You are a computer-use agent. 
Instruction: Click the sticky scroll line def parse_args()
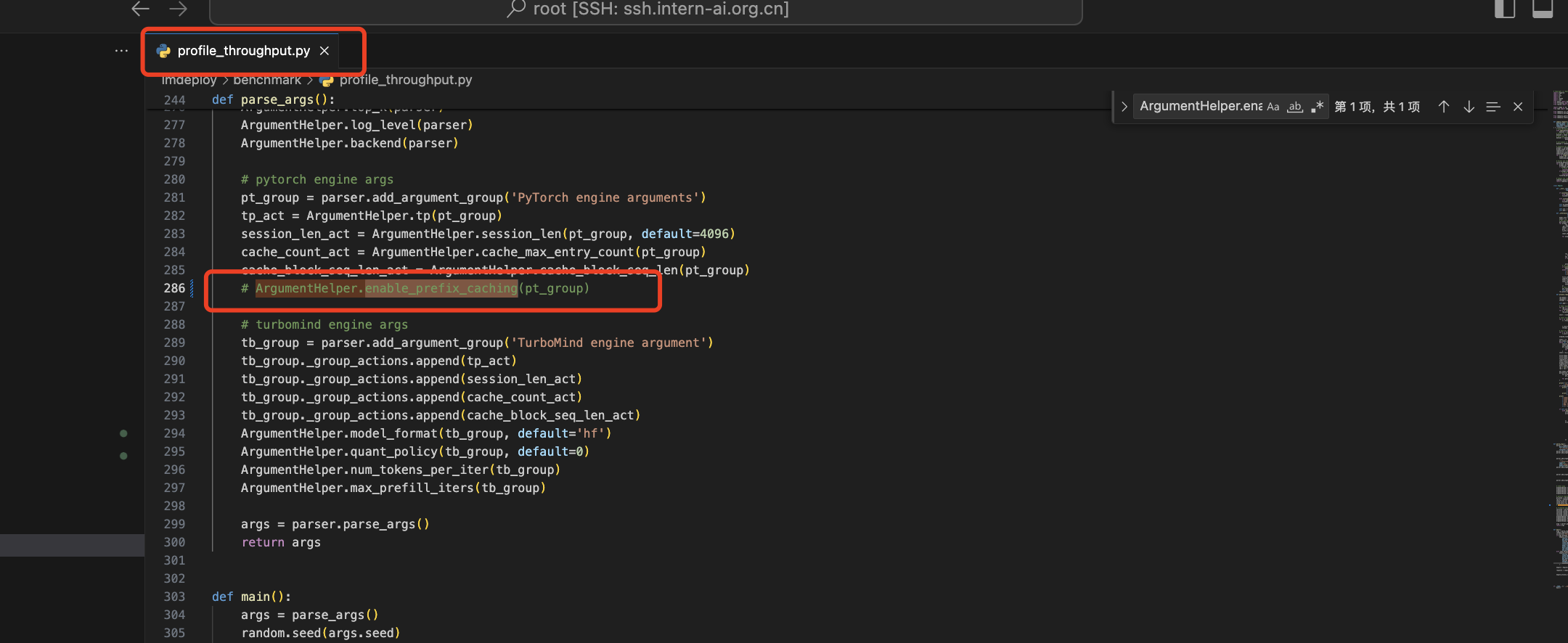pyautogui.click(x=273, y=99)
